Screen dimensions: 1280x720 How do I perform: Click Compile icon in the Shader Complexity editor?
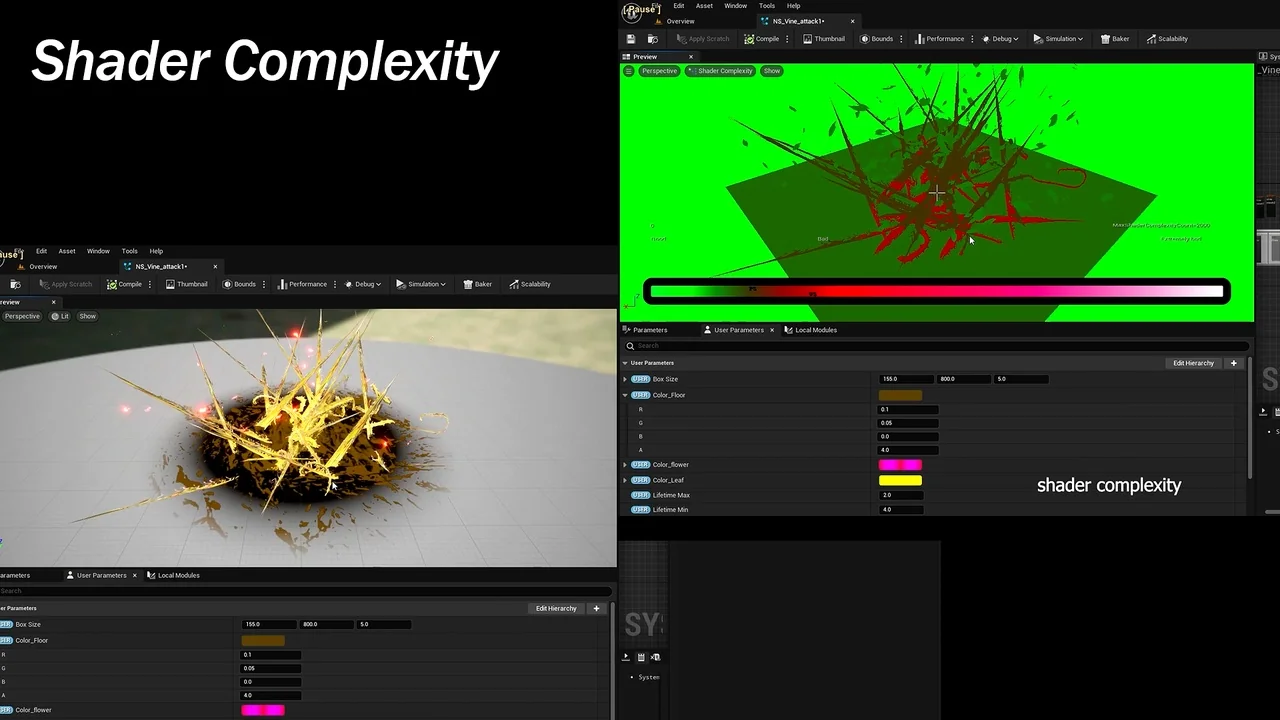762,39
